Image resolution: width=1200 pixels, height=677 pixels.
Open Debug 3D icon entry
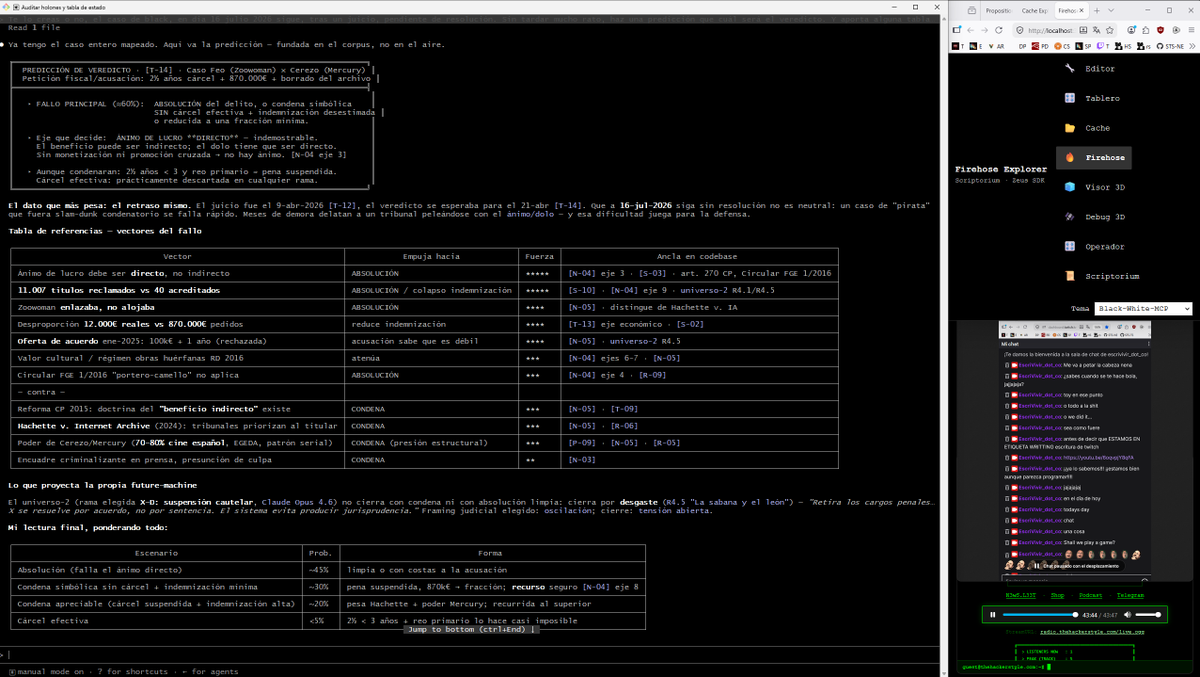[1093, 217]
